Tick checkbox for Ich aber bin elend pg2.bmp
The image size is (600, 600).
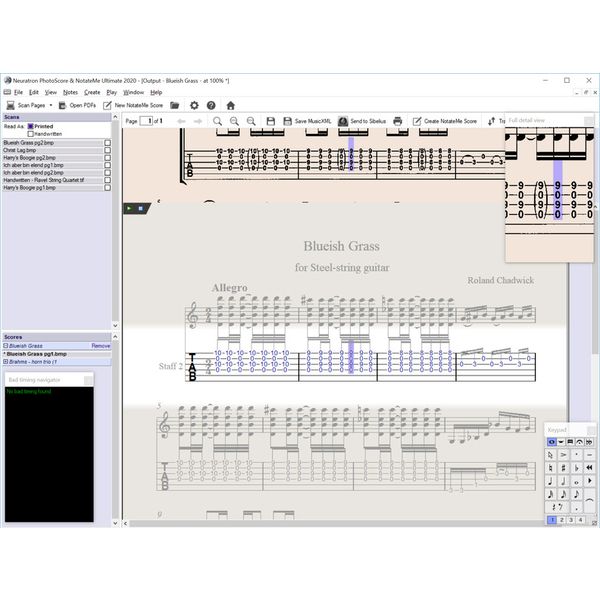108,173
